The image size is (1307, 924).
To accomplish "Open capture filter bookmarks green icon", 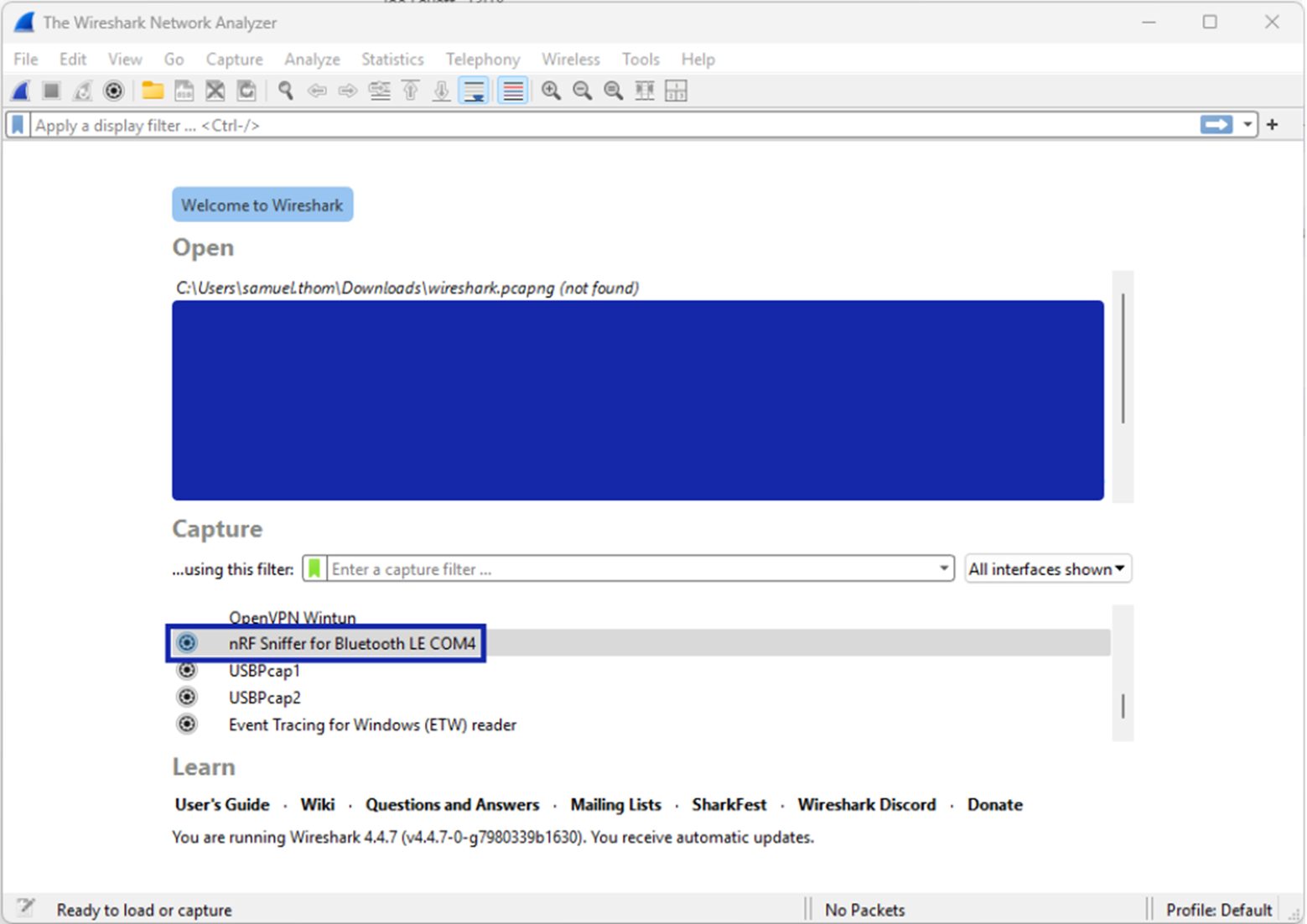I will pyautogui.click(x=314, y=569).
